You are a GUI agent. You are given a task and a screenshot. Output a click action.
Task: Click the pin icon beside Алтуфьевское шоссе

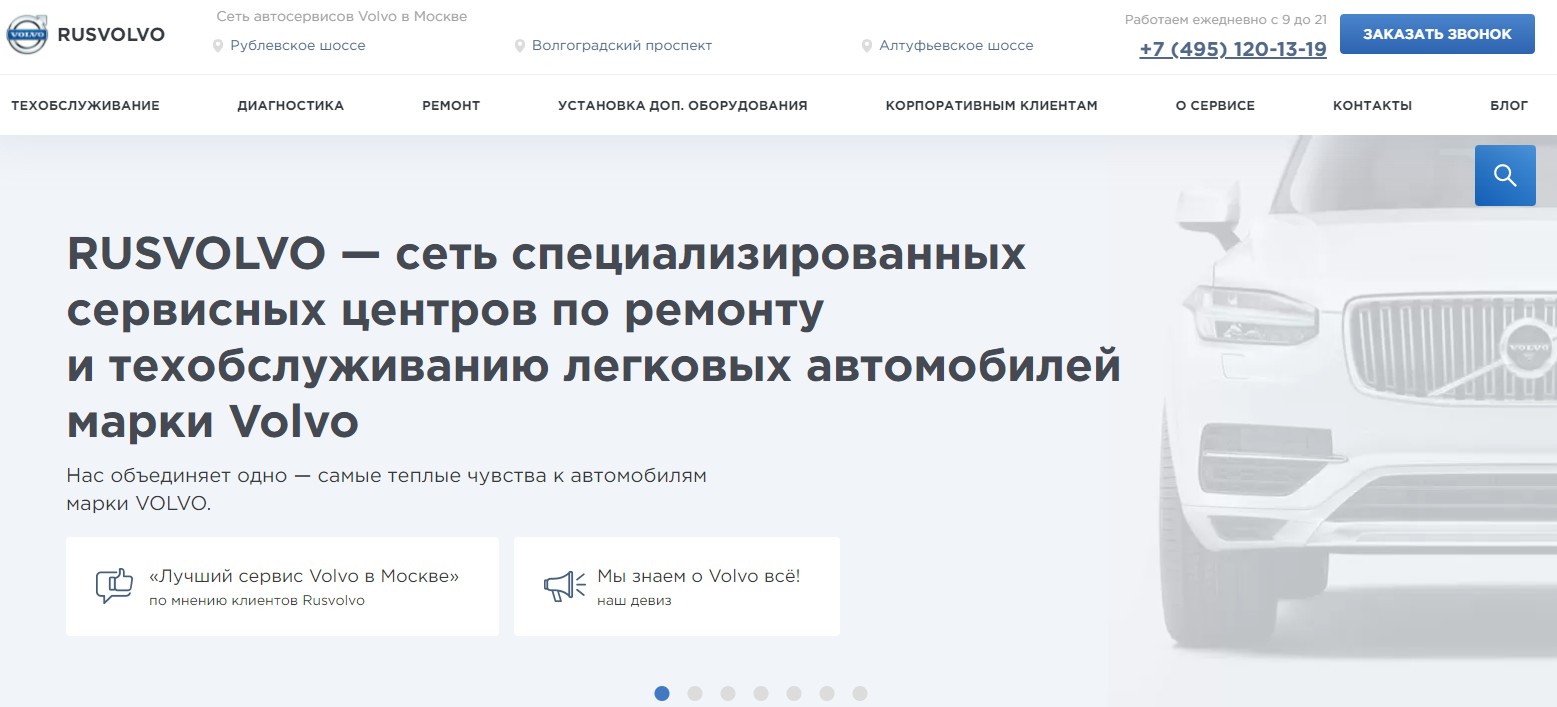coord(867,46)
